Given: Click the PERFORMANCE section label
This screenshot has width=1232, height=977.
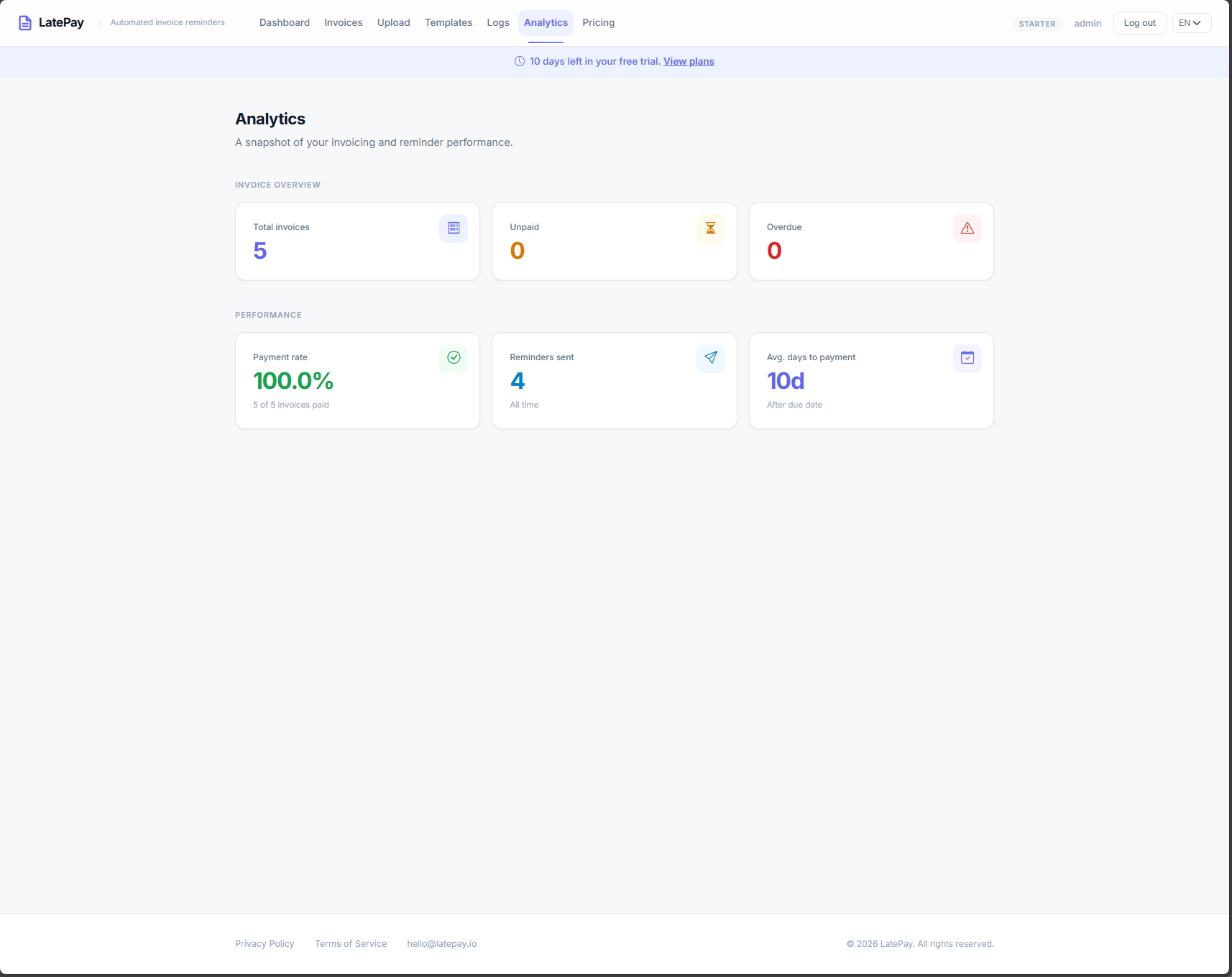Looking at the screenshot, I should (x=268, y=315).
